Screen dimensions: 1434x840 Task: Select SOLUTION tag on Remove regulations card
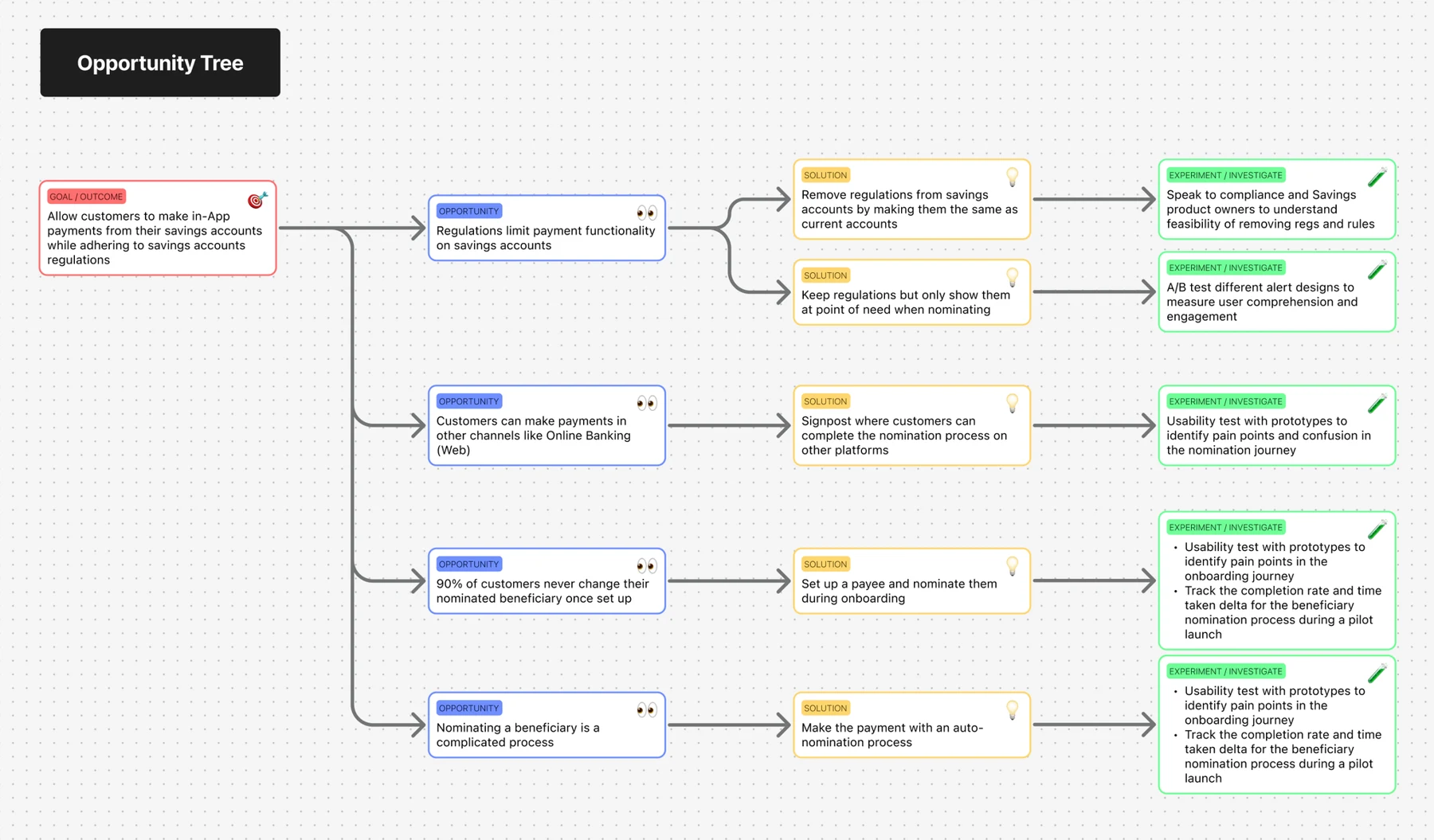click(x=825, y=175)
